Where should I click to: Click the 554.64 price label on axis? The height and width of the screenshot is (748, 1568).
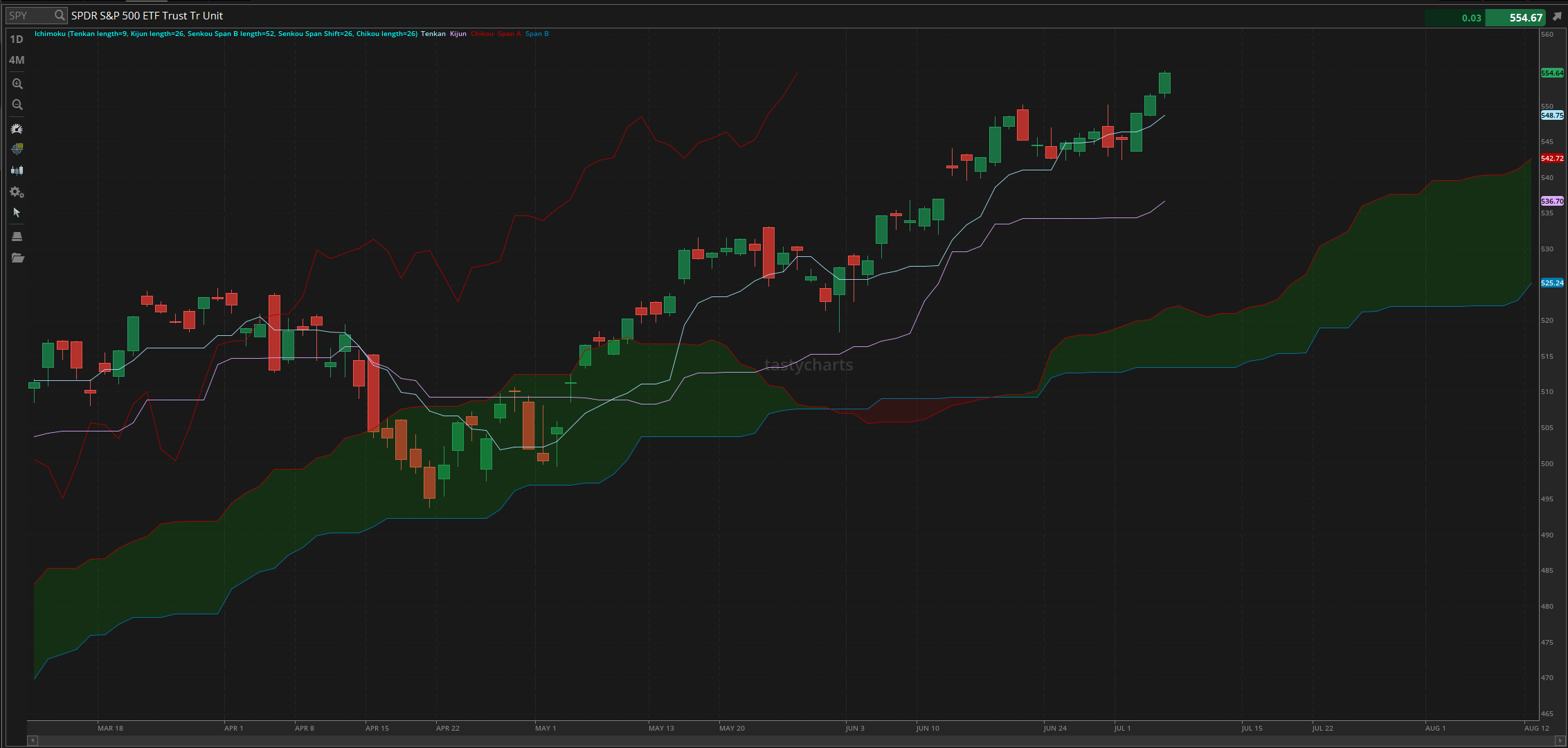(1551, 73)
